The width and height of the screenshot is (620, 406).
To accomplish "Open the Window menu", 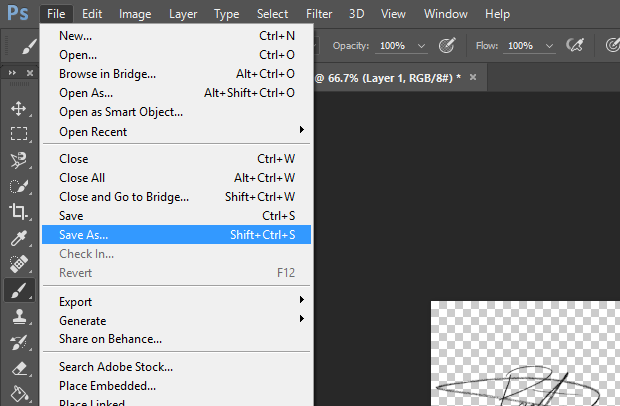I will [x=446, y=14].
